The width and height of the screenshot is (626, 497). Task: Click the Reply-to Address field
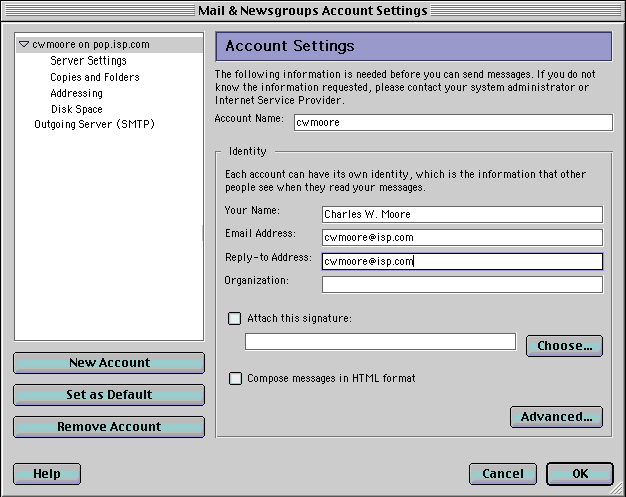462,262
